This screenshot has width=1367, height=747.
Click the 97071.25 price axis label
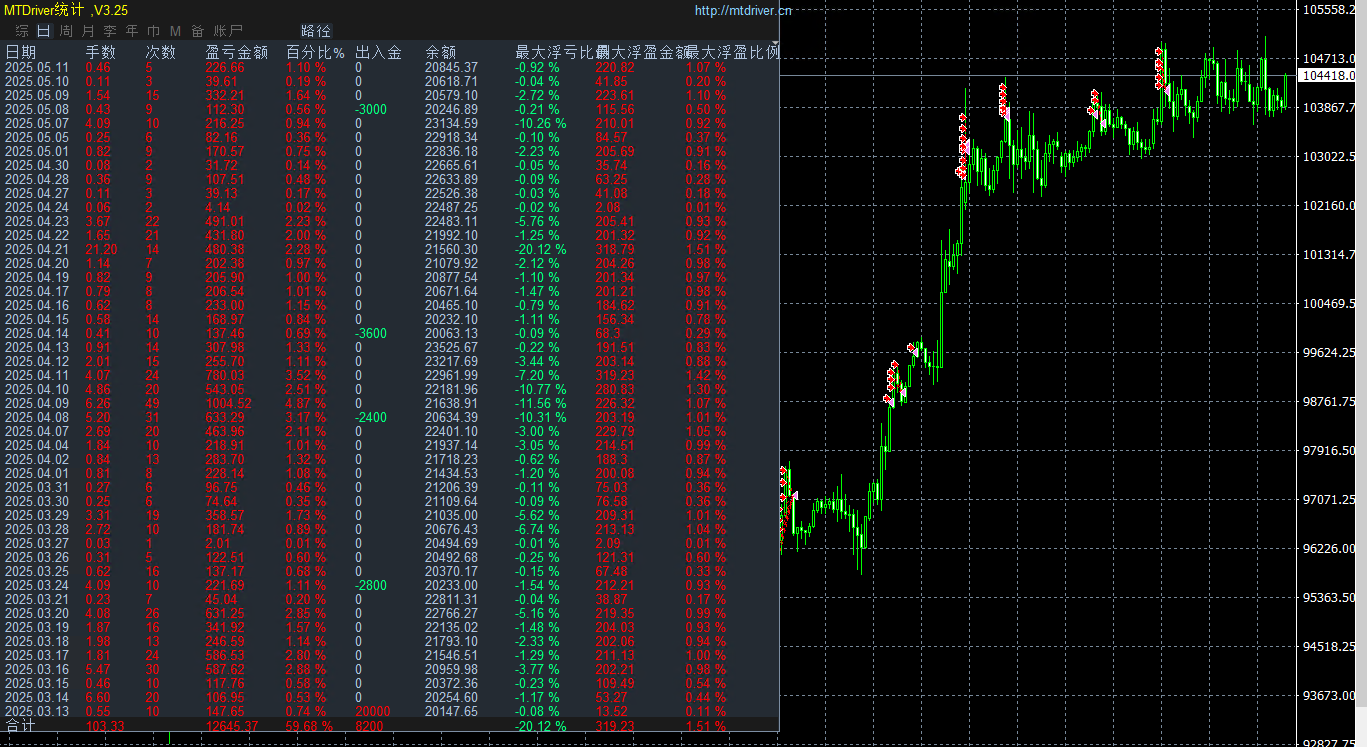click(x=1330, y=499)
